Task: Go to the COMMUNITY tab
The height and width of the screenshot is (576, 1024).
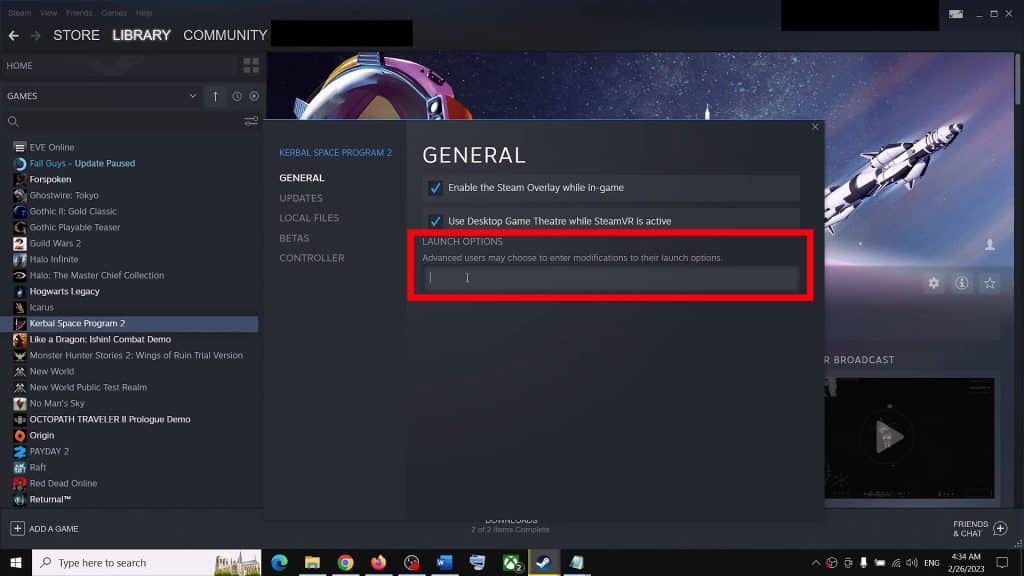Action: (225, 35)
